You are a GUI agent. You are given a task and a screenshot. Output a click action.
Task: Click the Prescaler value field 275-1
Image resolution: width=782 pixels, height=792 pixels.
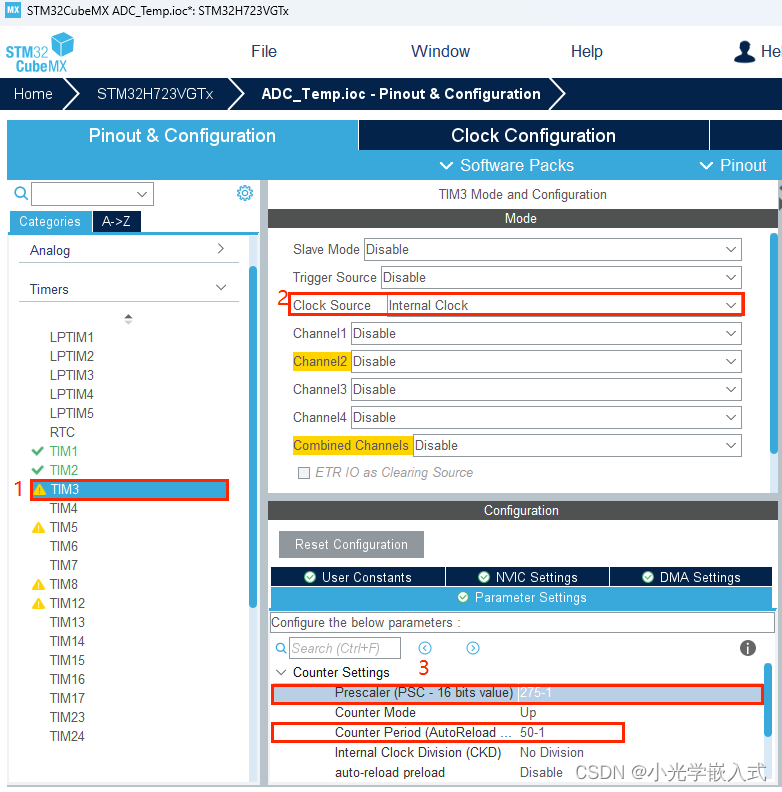(640, 692)
